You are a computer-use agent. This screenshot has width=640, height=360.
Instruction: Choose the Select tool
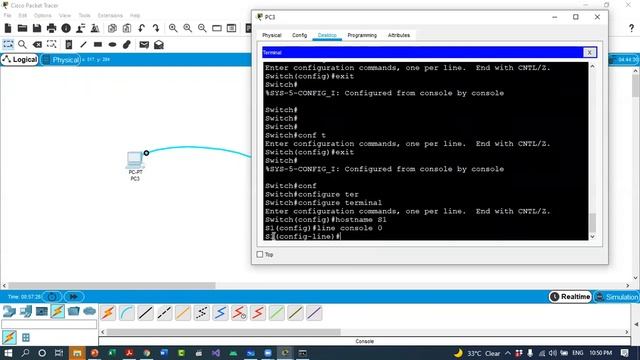(8, 44)
